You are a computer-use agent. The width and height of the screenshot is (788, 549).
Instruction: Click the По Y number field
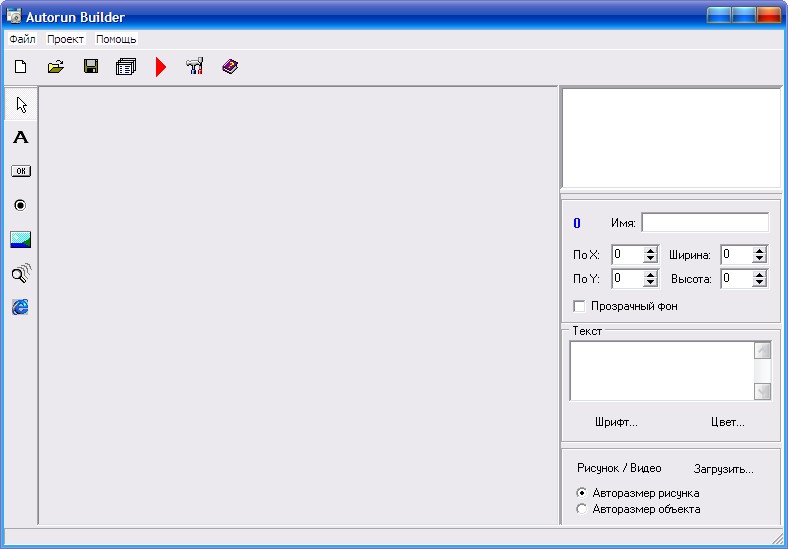tap(628, 279)
